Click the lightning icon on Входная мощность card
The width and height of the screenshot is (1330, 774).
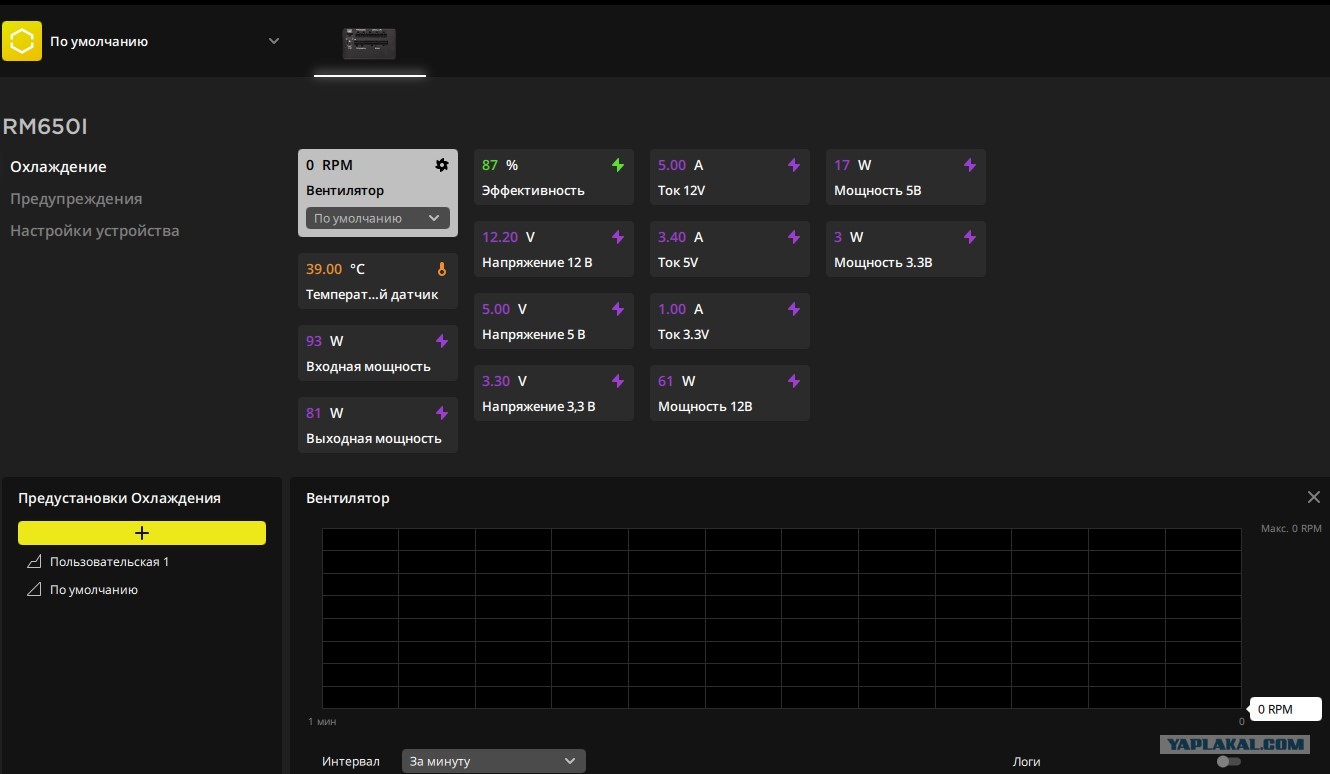pyautogui.click(x=442, y=341)
